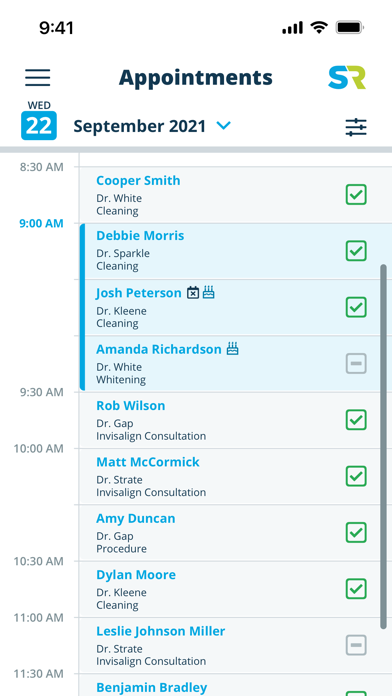Tap the WED 22 date badge
The image size is (392, 696).
click(39, 120)
